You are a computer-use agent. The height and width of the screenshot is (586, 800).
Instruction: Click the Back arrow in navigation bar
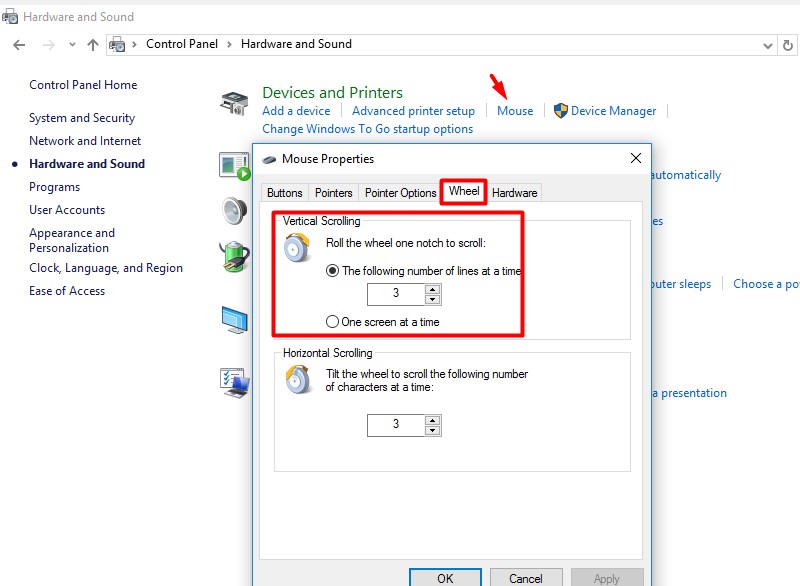(x=19, y=45)
